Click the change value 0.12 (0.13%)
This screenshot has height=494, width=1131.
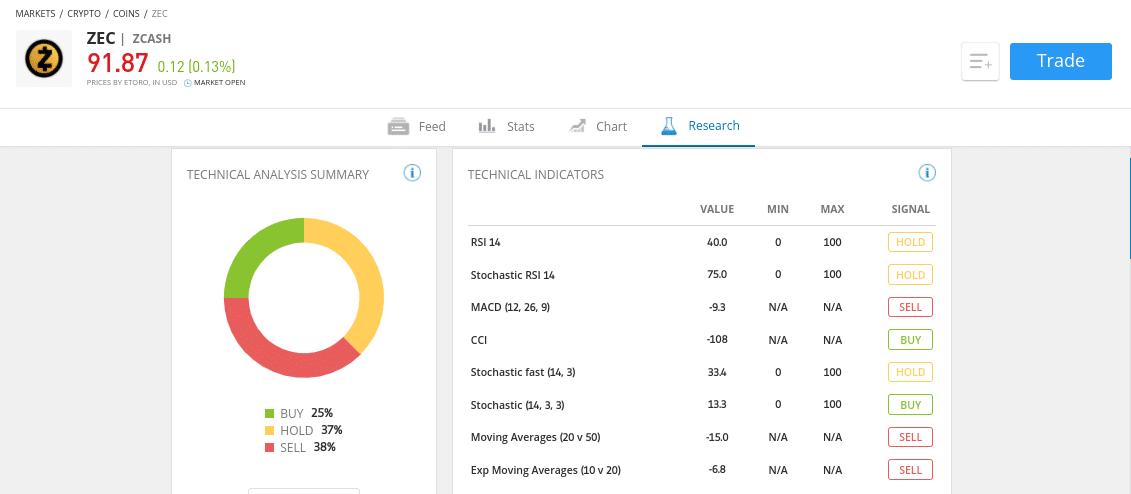(x=196, y=66)
